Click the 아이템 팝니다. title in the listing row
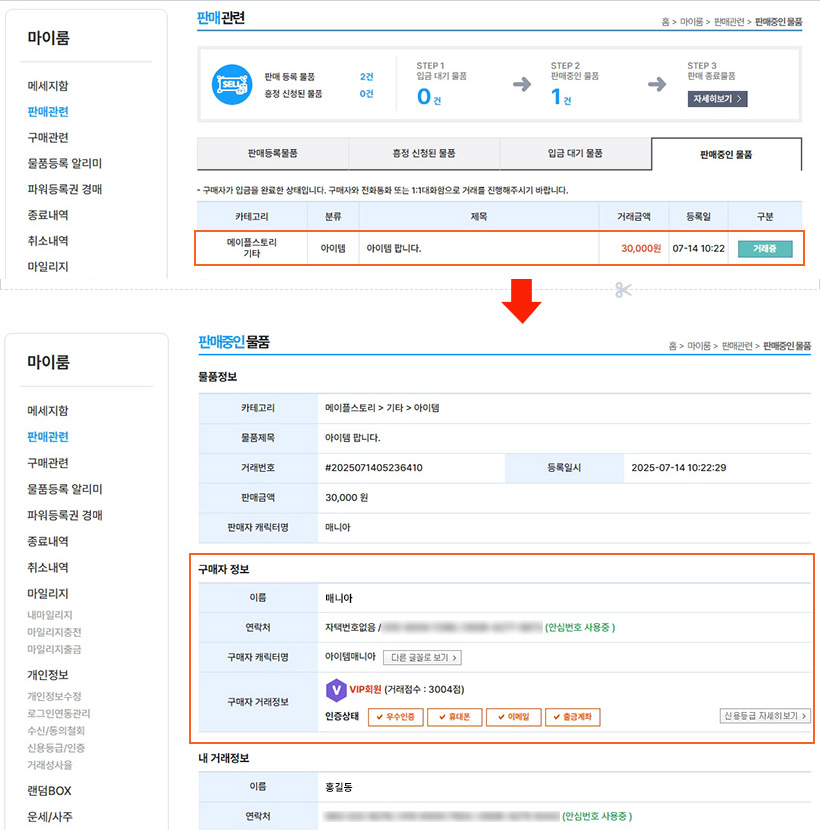This screenshot has width=820, height=830. click(394, 248)
